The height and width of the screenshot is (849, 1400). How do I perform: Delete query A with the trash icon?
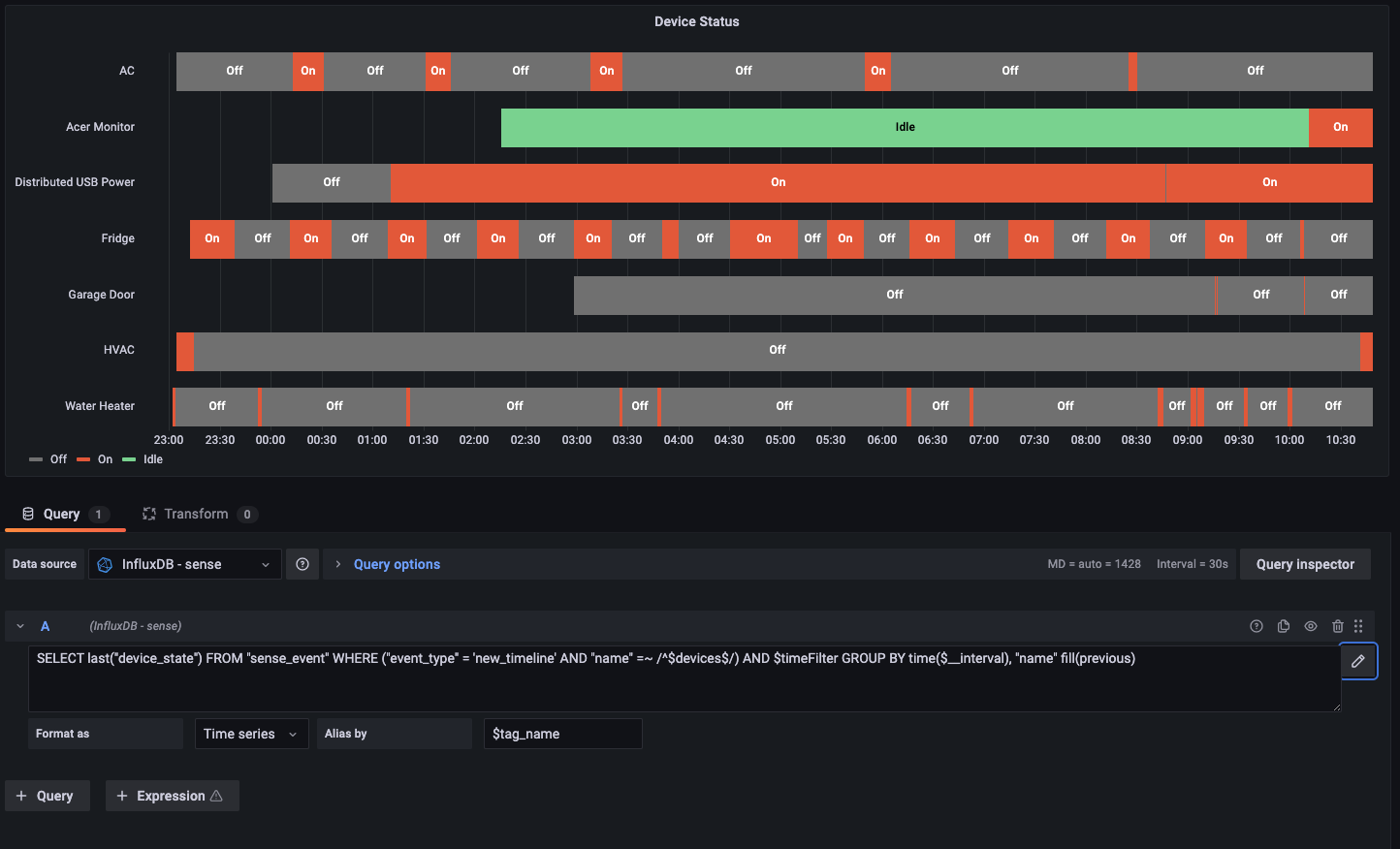point(1337,626)
